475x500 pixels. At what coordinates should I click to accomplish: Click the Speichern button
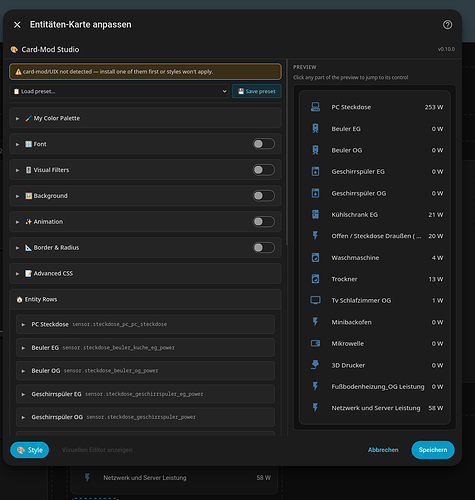point(433,450)
